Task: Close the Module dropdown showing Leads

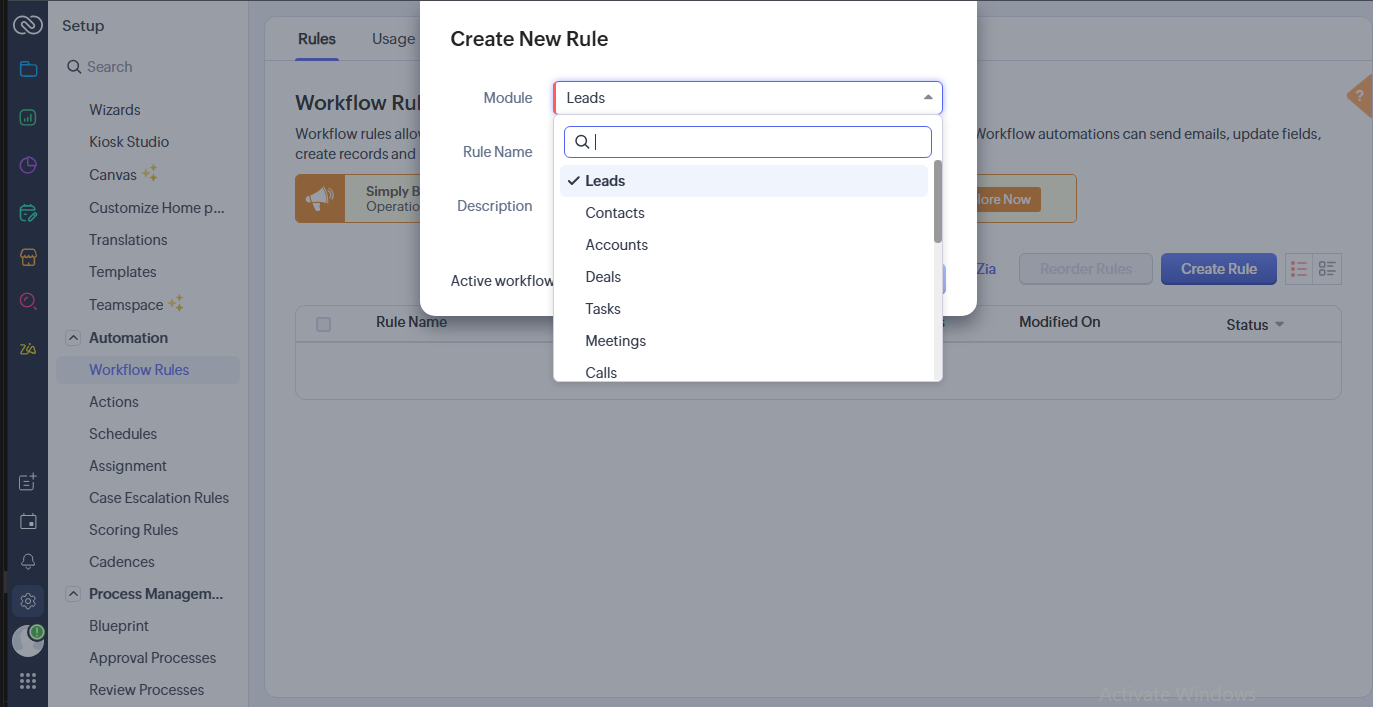Action: 927,98
